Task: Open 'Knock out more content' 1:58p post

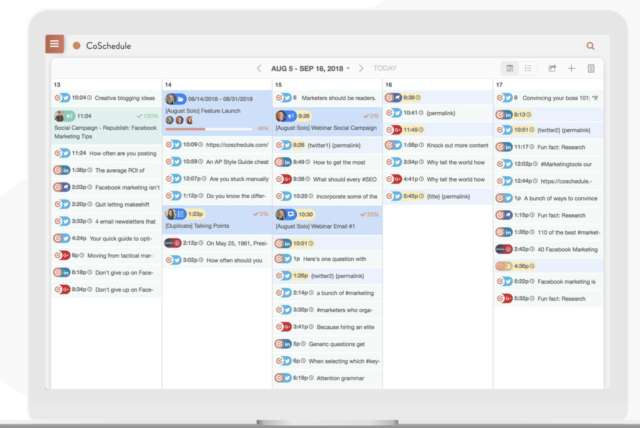Action: [x=438, y=145]
